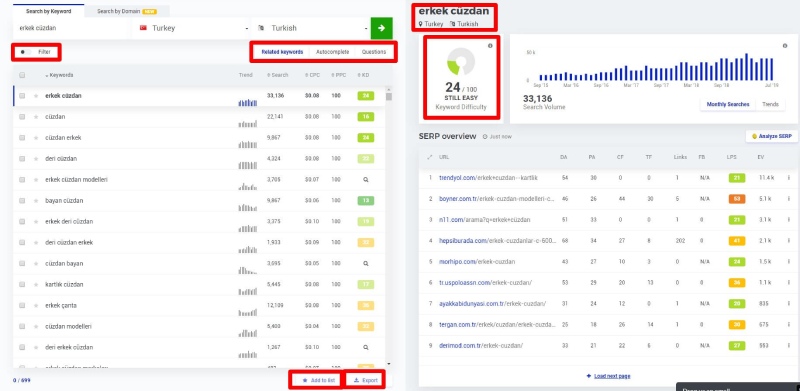Open the Turkey country dropdown
This screenshot has width=800, height=391.
pyautogui.click(x=193, y=28)
